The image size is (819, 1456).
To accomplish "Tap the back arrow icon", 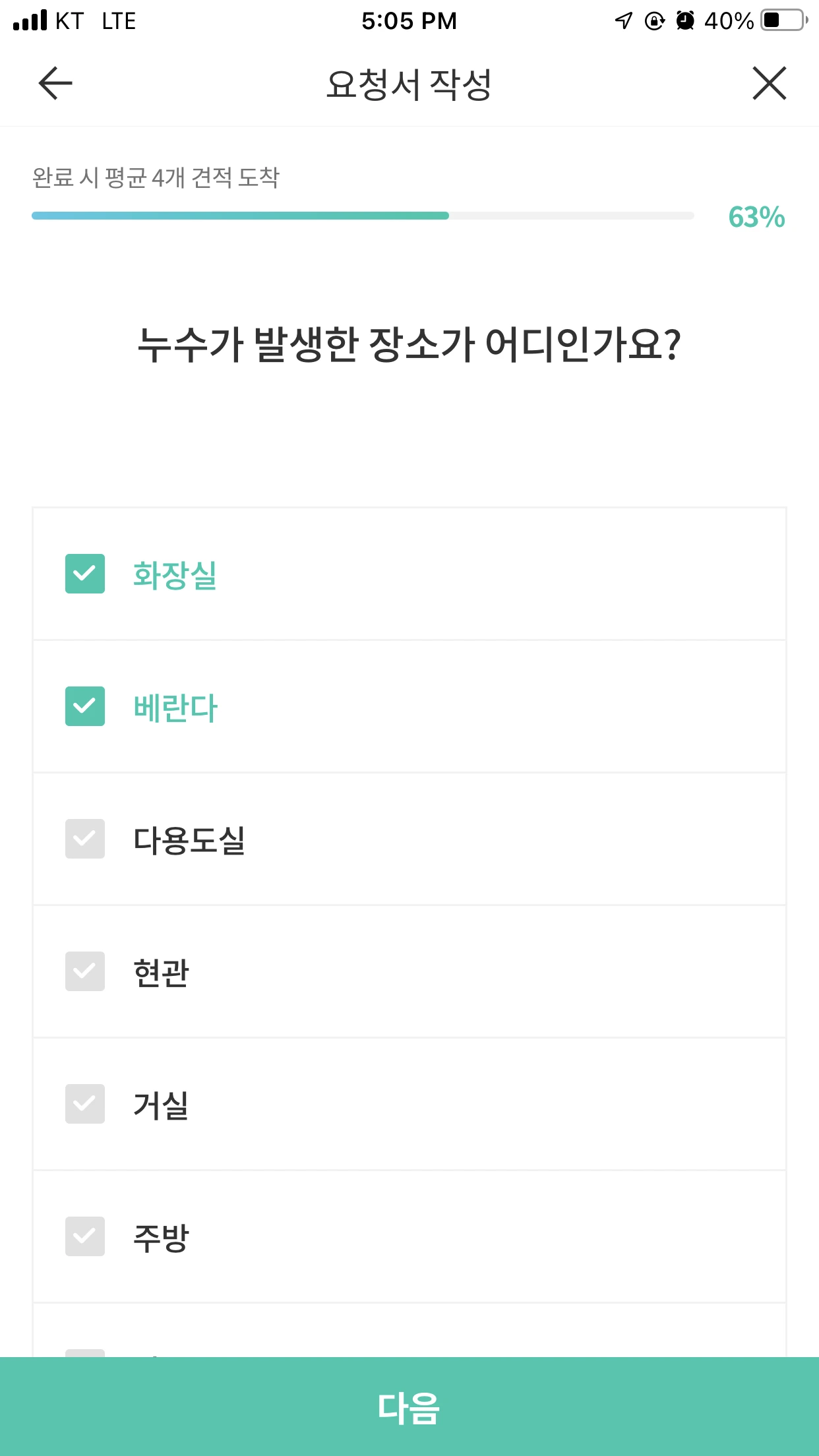I will coord(55,84).
